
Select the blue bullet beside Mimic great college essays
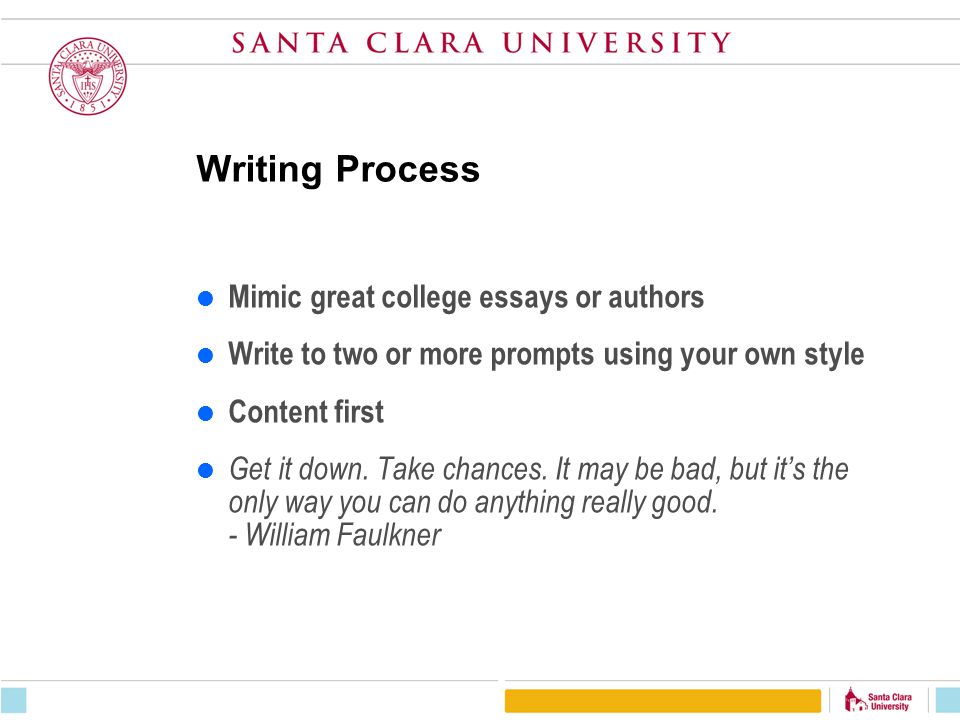pos(206,299)
